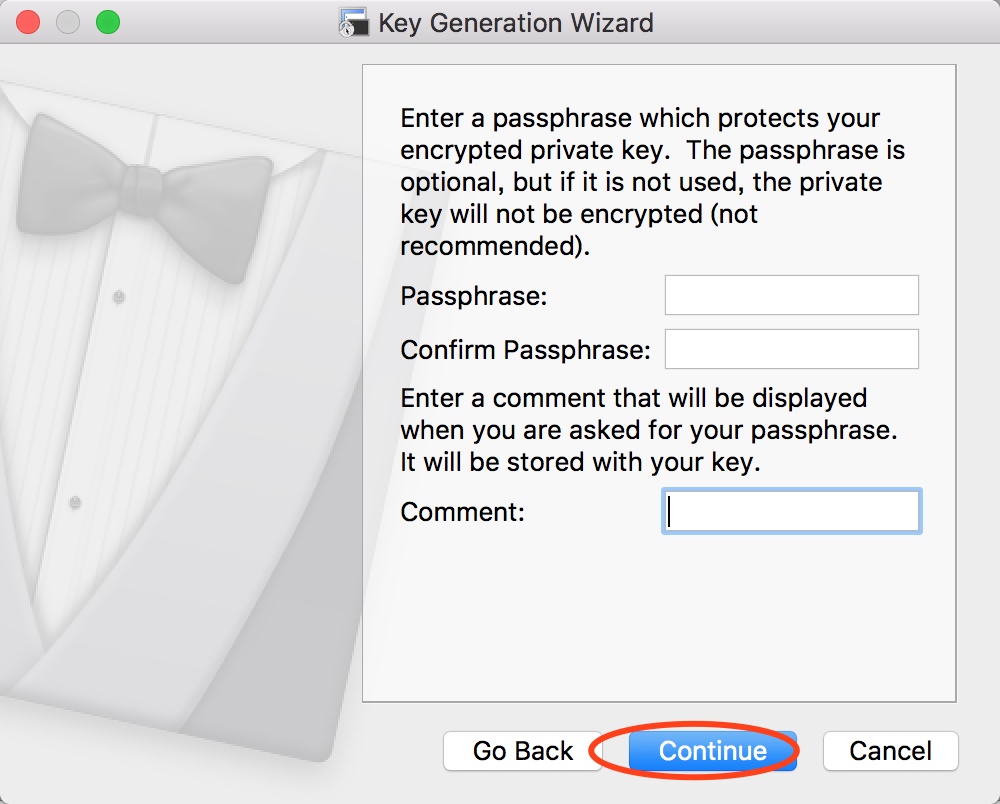The height and width of the screenshot is (804, 1000).
Task: Click the lower shirt stud on the tuxedo
Action: point(75,503)
